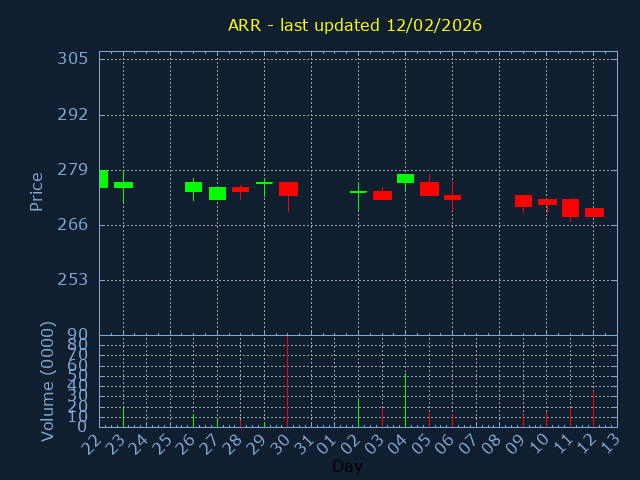Click the green volume bar for day 23
The image size is (640, 480).
tap(123, 417)
